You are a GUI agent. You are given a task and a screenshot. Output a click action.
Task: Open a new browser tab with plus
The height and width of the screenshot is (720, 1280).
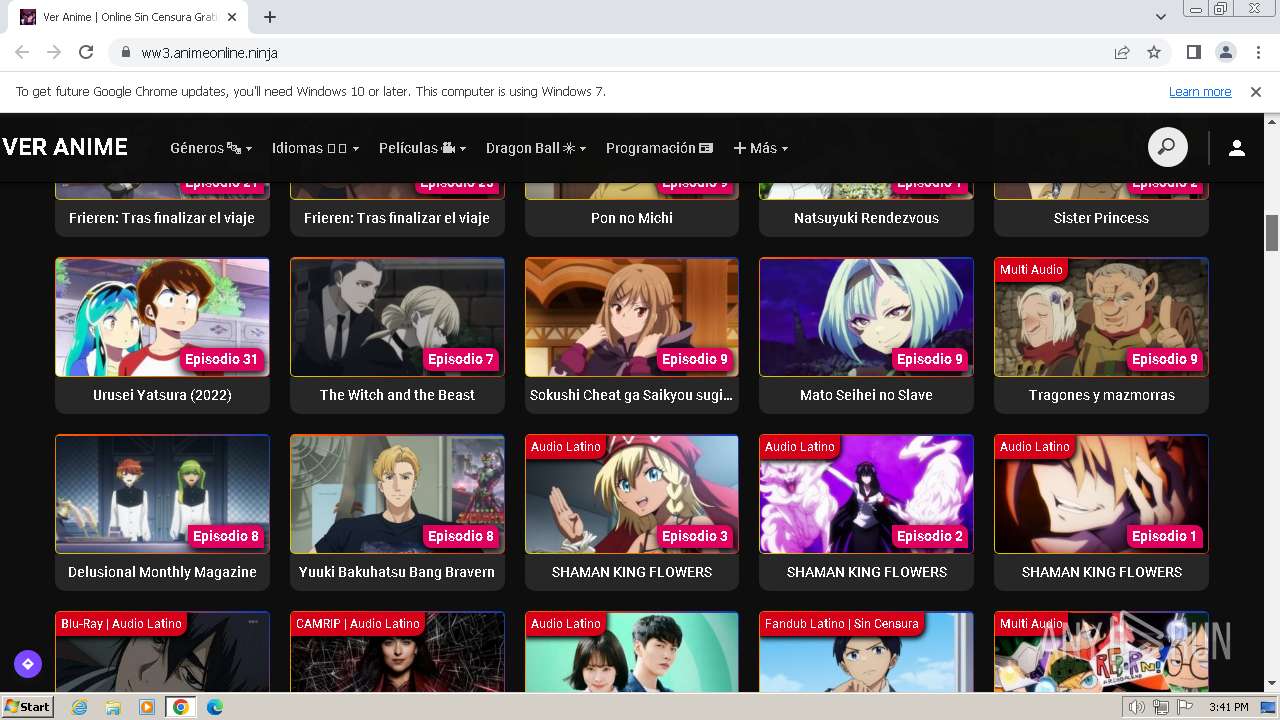pos(270,17)
